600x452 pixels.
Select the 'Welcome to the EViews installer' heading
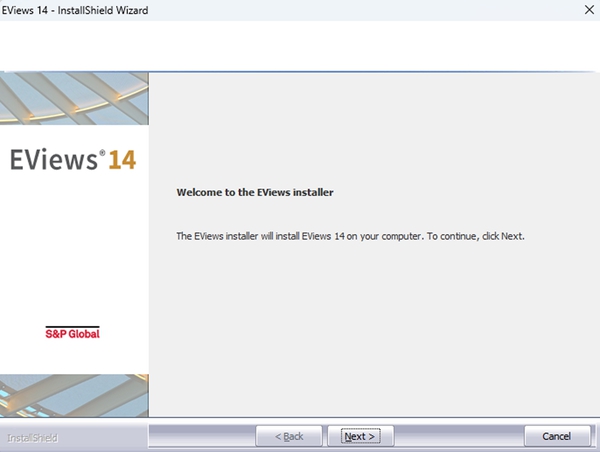[255, 192]
